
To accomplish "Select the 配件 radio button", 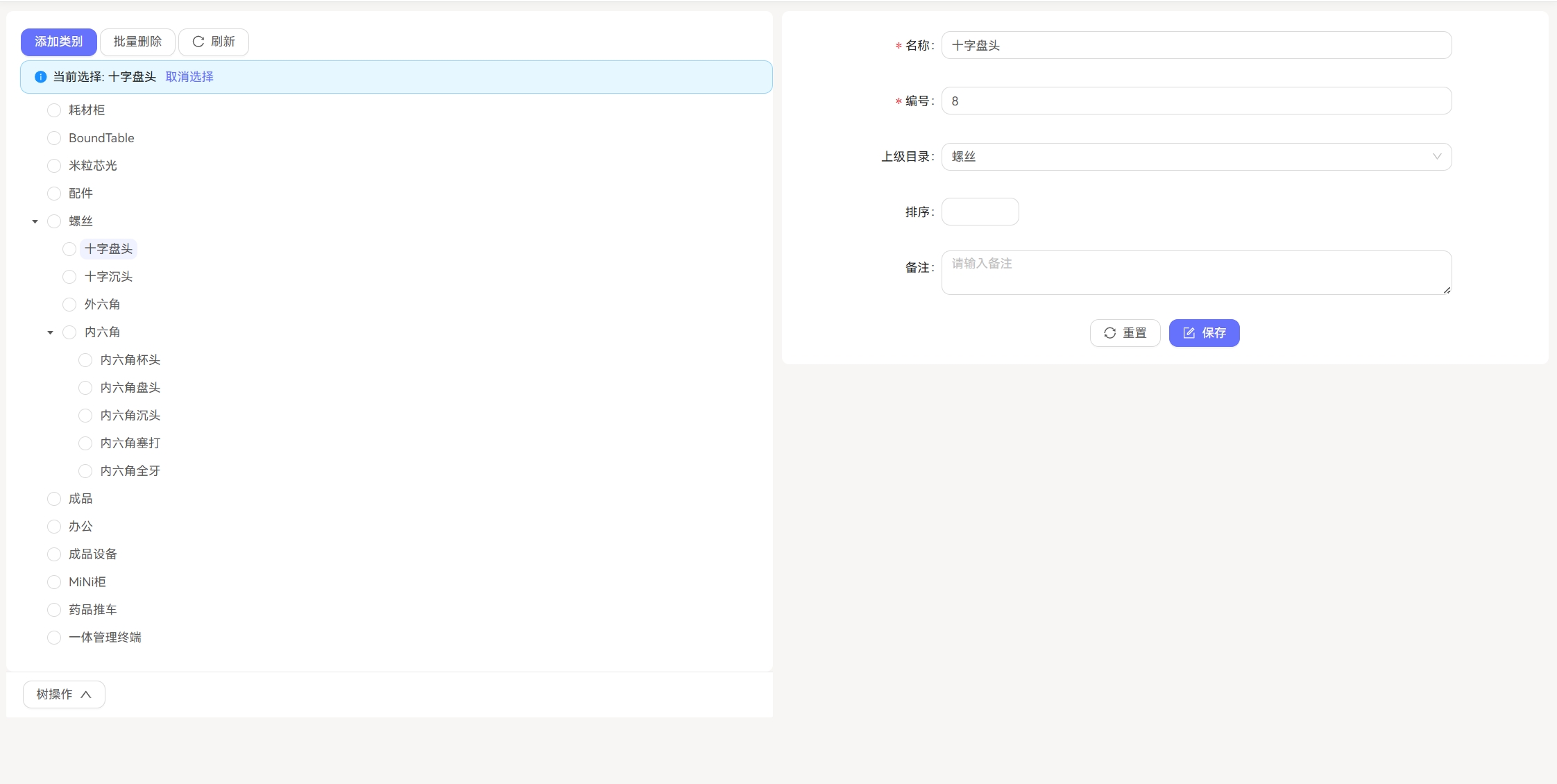I will coord(53,193).
